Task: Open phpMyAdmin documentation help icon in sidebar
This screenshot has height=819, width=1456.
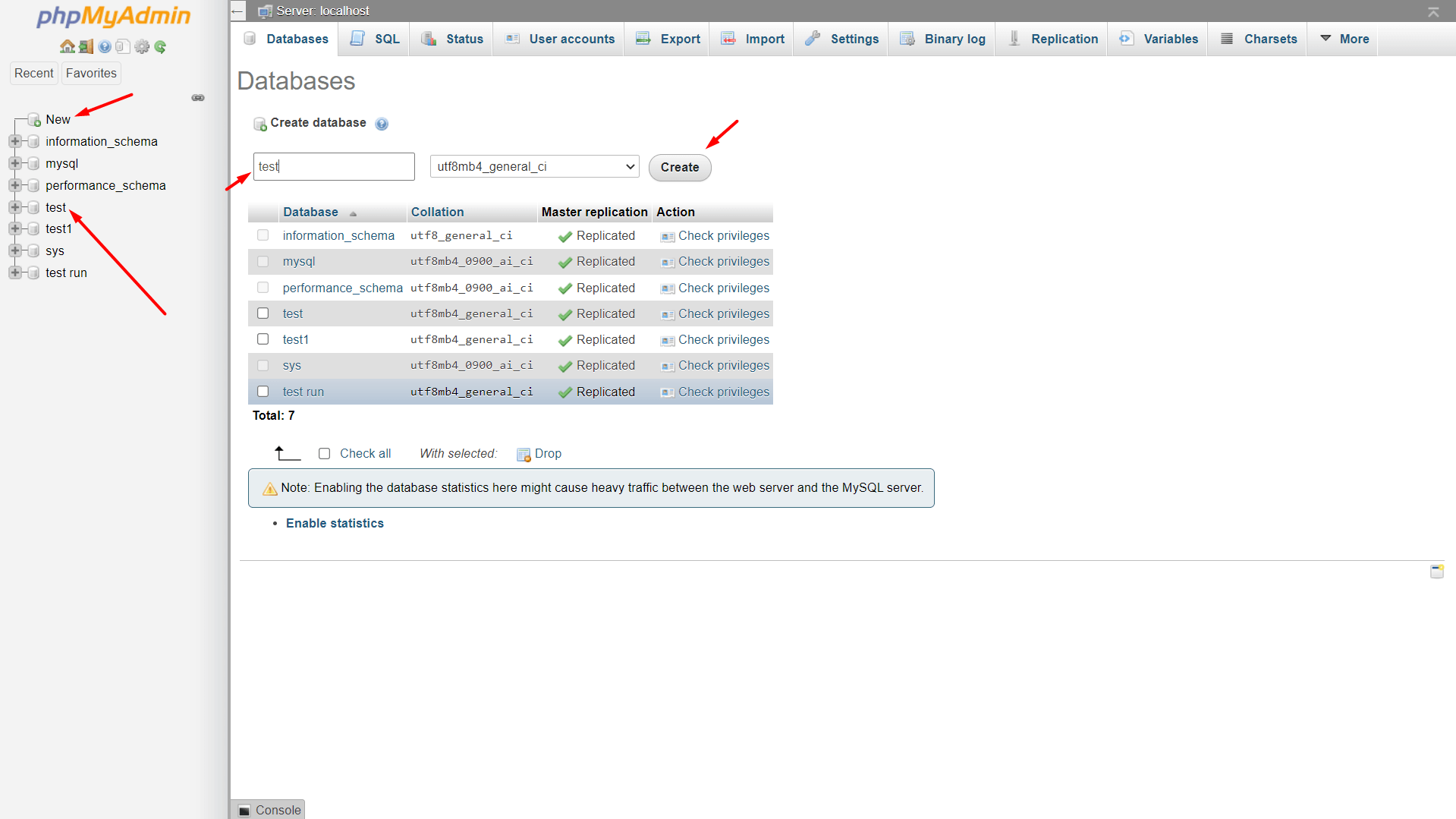Action: coord(105,46)
